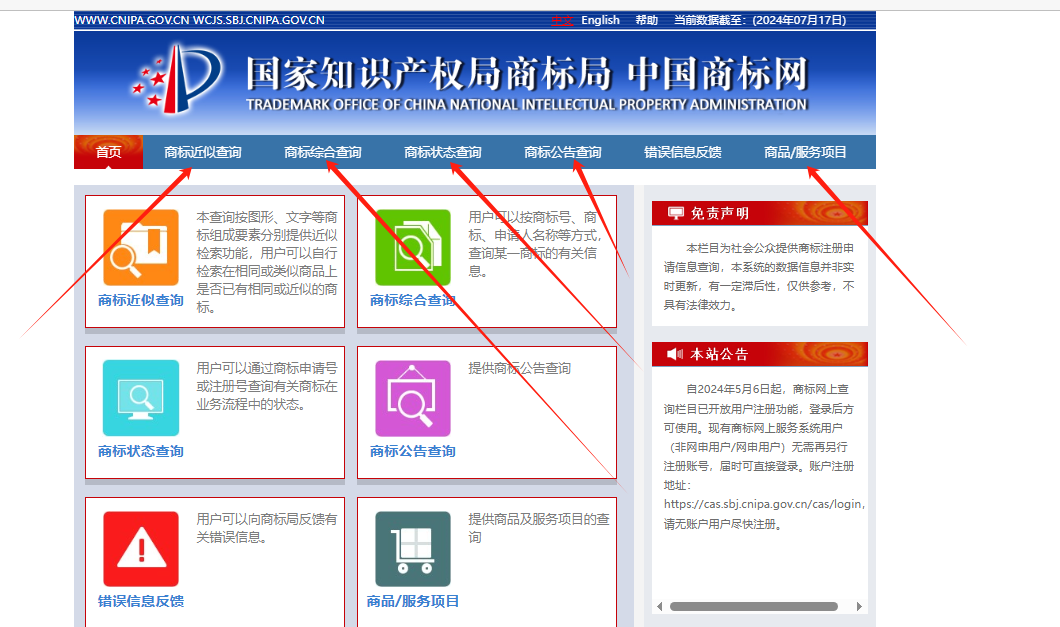1060x627 pixels.
Task: Click the 商标公告查询 card title link
Action: pos(413,451)
